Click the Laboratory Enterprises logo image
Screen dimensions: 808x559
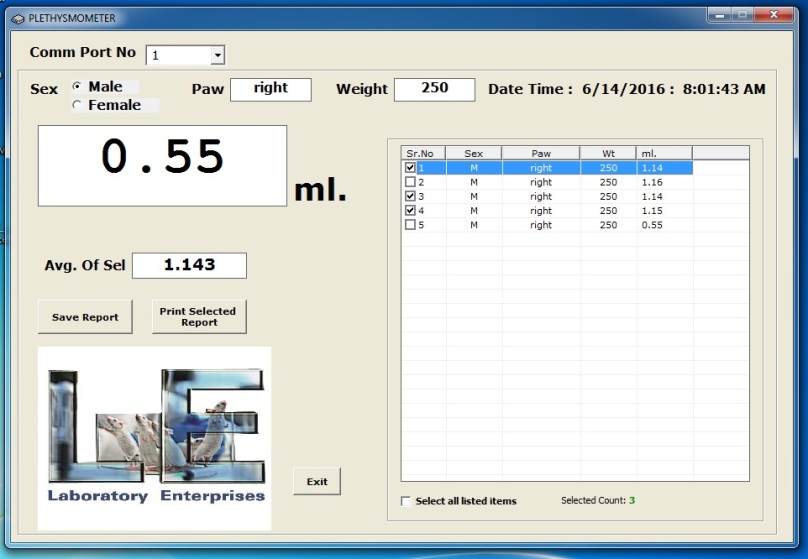155,438
